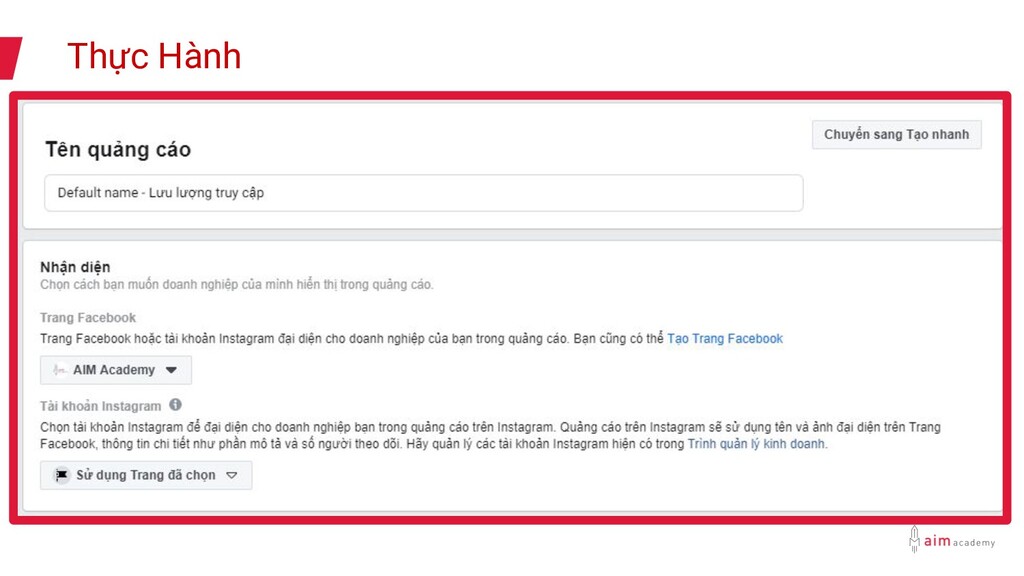Open 'Tạo Trang Facebook' link

tap(724, 338)
